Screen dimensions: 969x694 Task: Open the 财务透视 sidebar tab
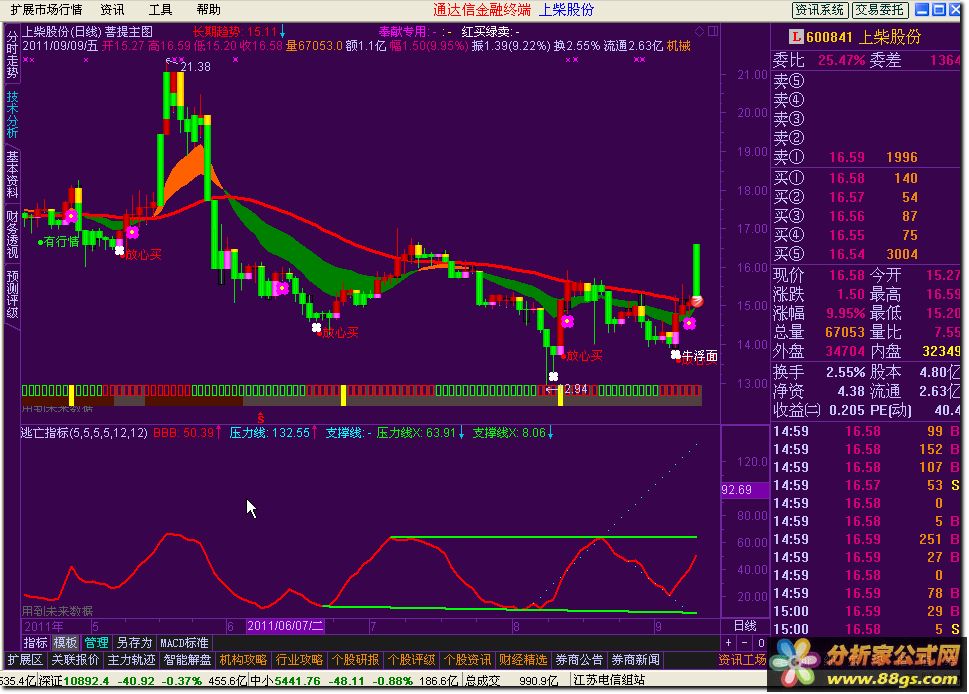point(12,234)
